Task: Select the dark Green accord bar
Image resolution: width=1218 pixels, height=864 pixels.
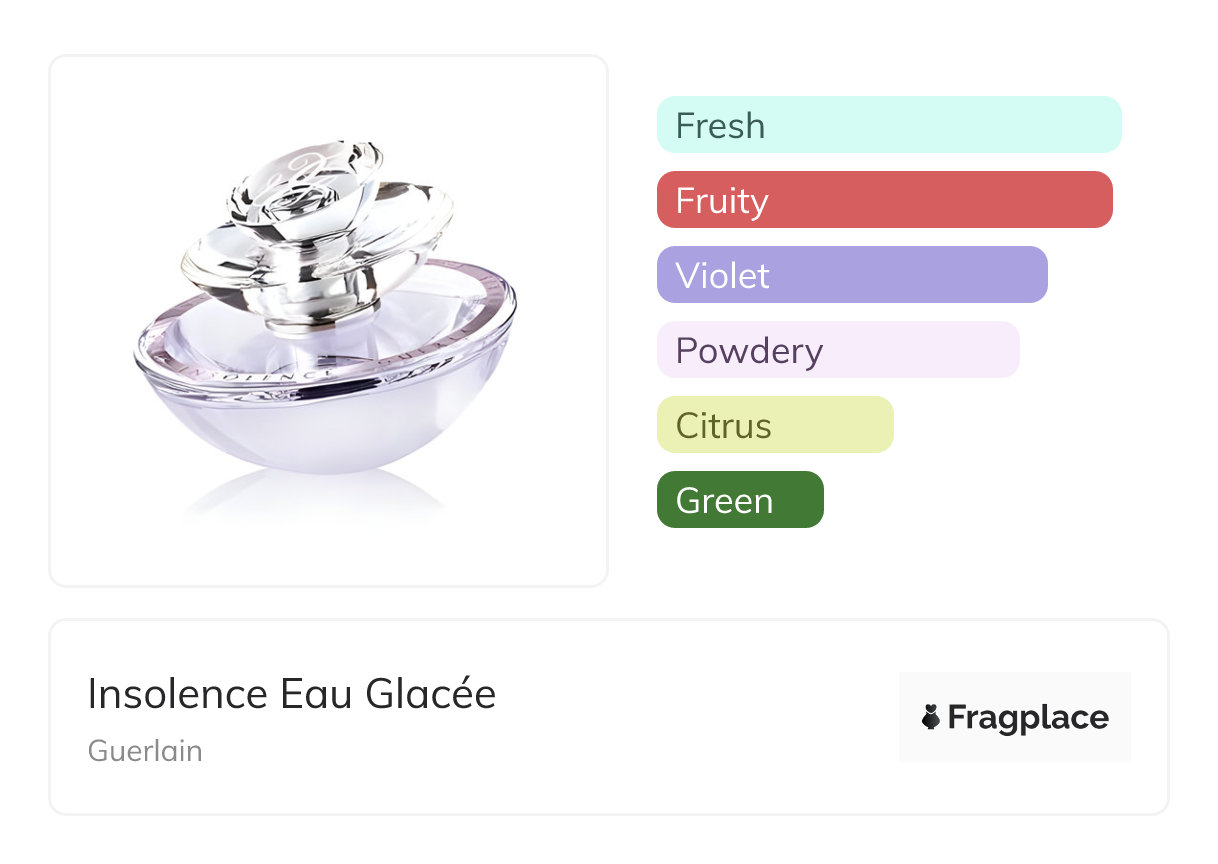Action: (739, 500)
